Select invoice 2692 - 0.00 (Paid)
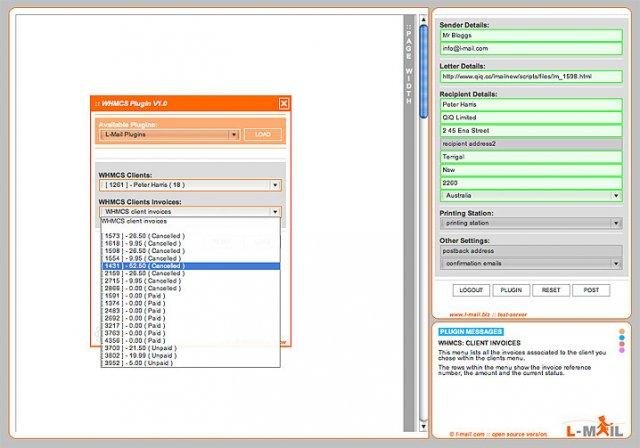Viewport: 640px width, 448px height. pos(190,318)
